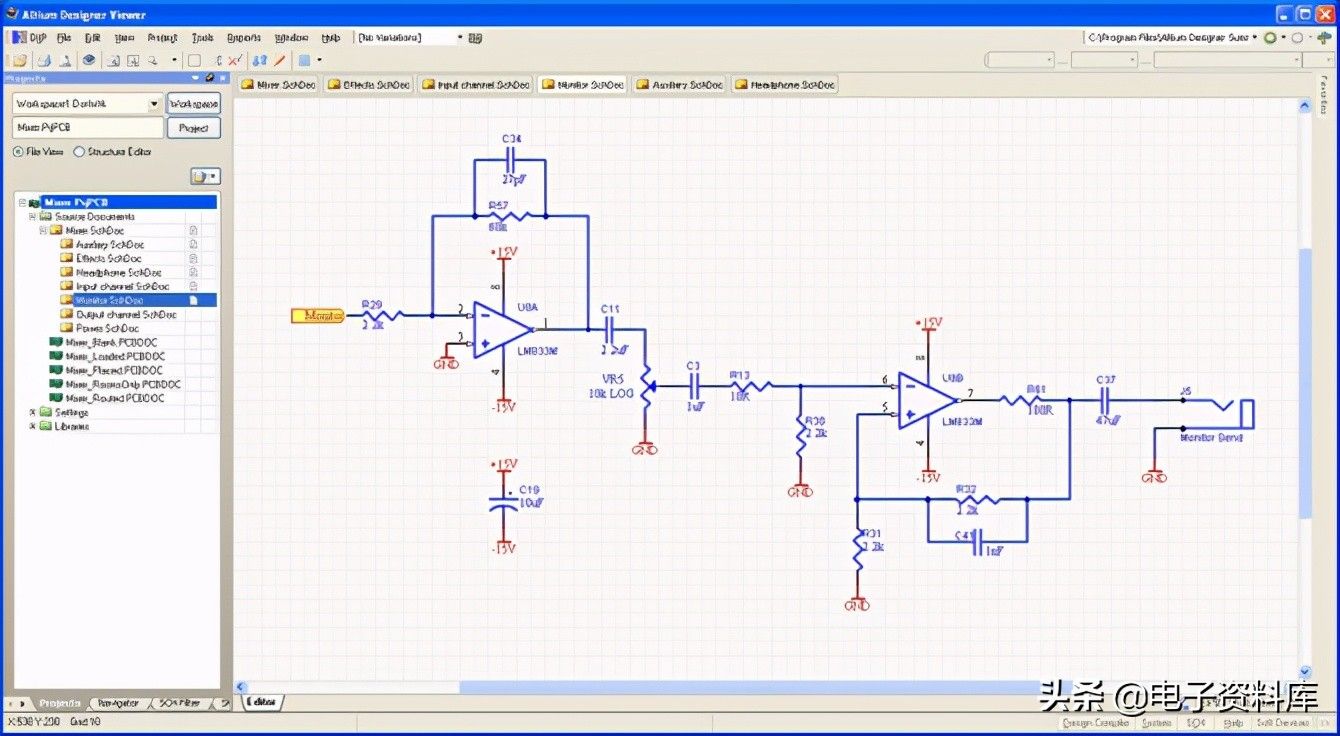Viewport: 1340px width, 736px height.
Task: Select the File View radio button
Action: [18, 152]
